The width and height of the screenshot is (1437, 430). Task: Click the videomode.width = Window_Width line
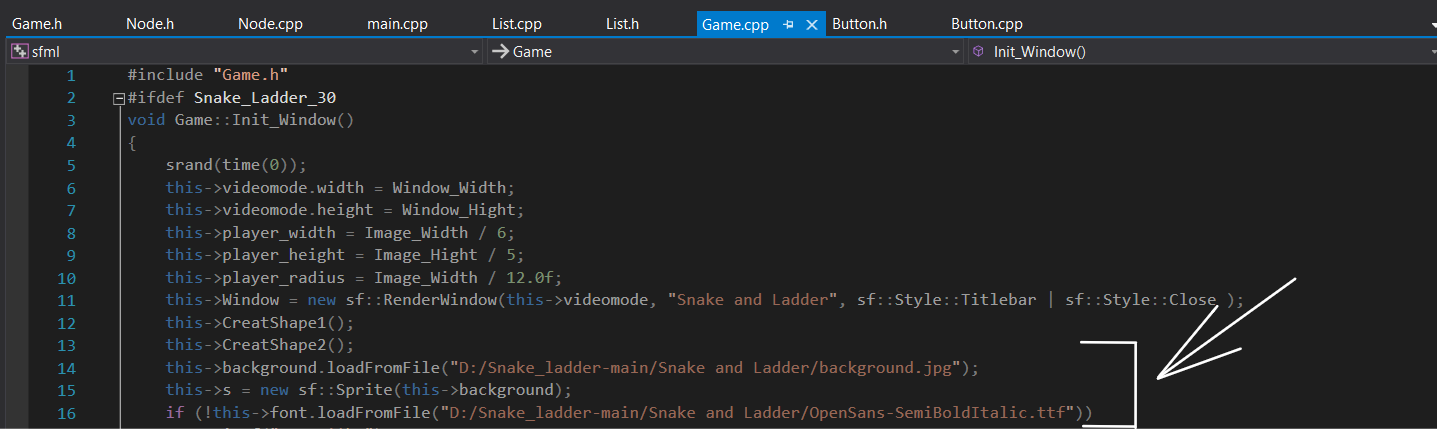340,188
